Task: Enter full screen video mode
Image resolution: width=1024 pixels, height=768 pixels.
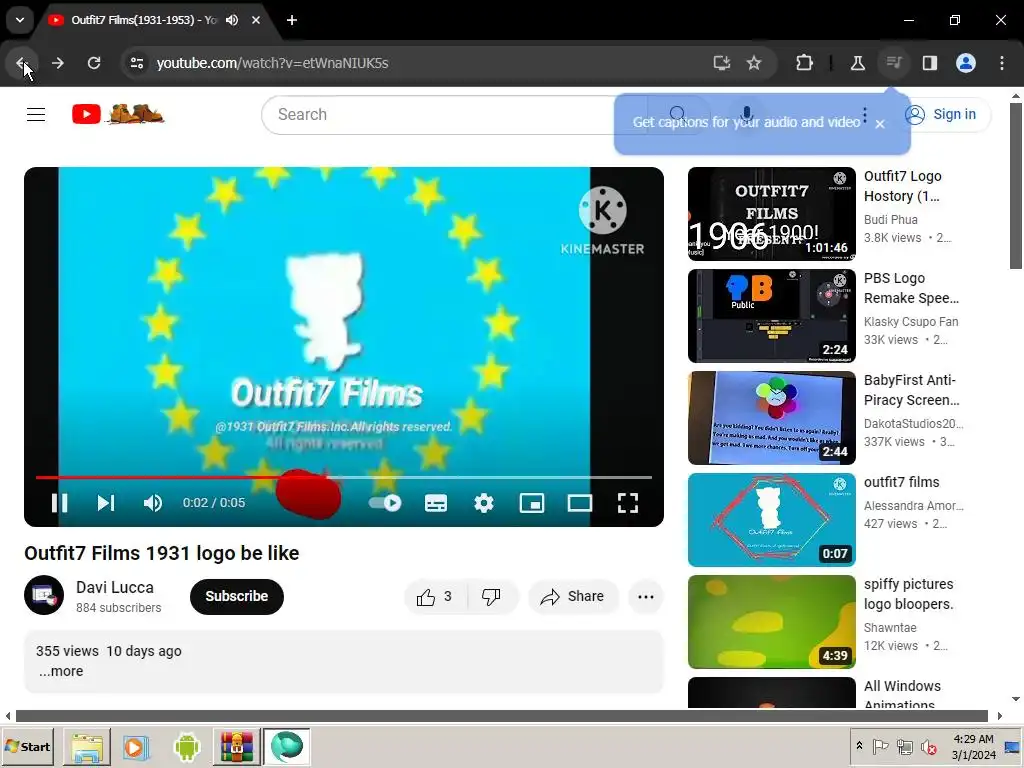Action: pos(628,503)
